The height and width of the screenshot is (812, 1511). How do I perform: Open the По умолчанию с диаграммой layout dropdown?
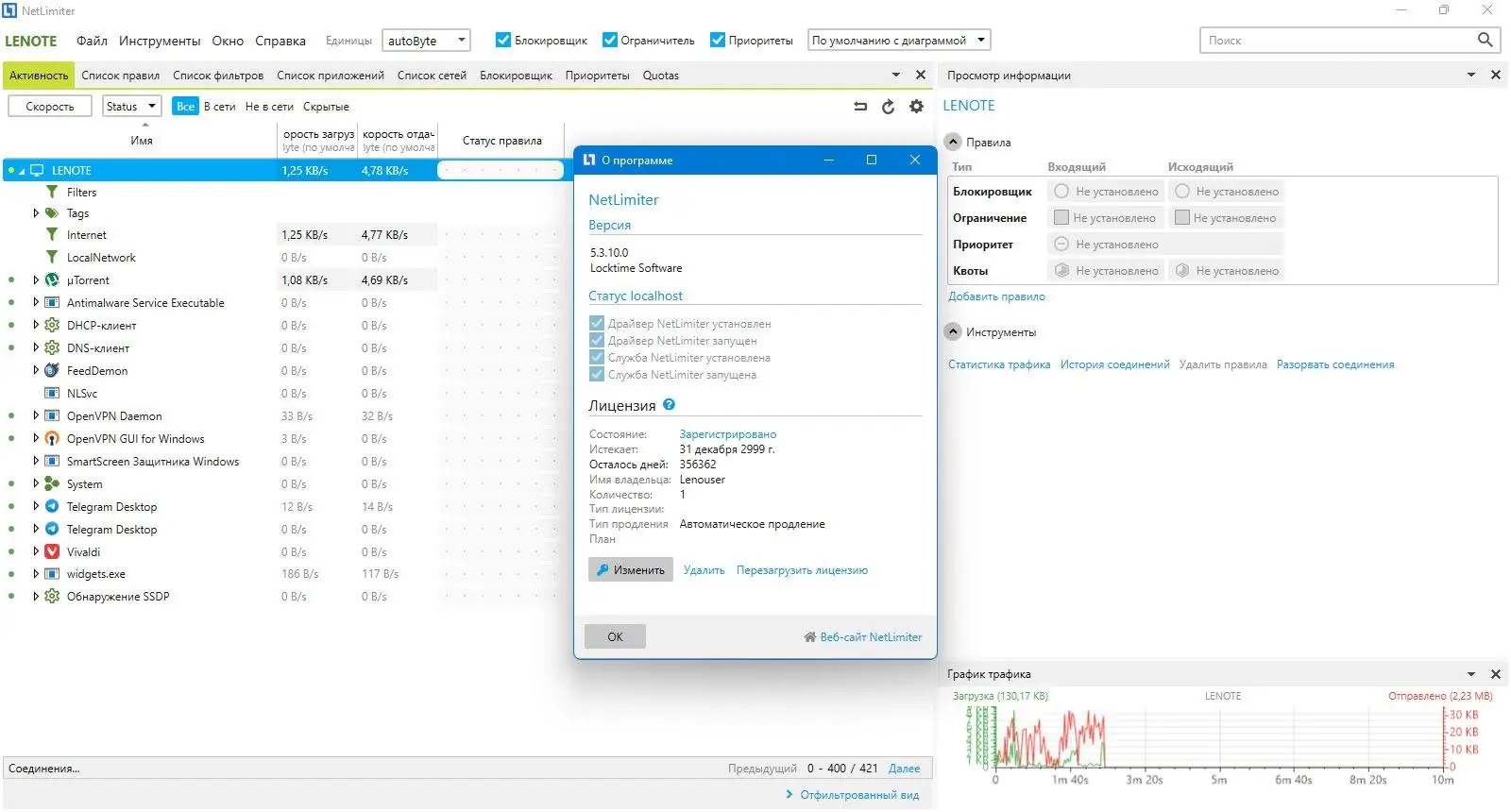tap(899, 41)
